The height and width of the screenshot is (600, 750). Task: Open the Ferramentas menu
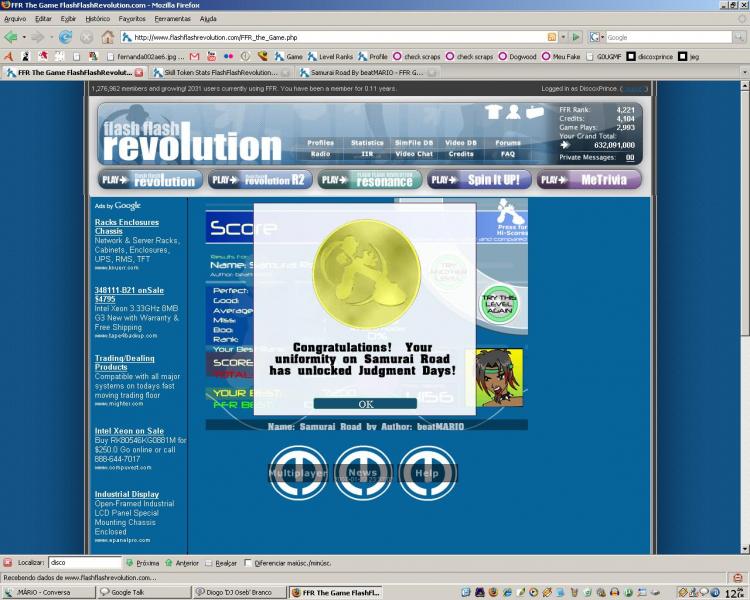(x=173, y=19)
